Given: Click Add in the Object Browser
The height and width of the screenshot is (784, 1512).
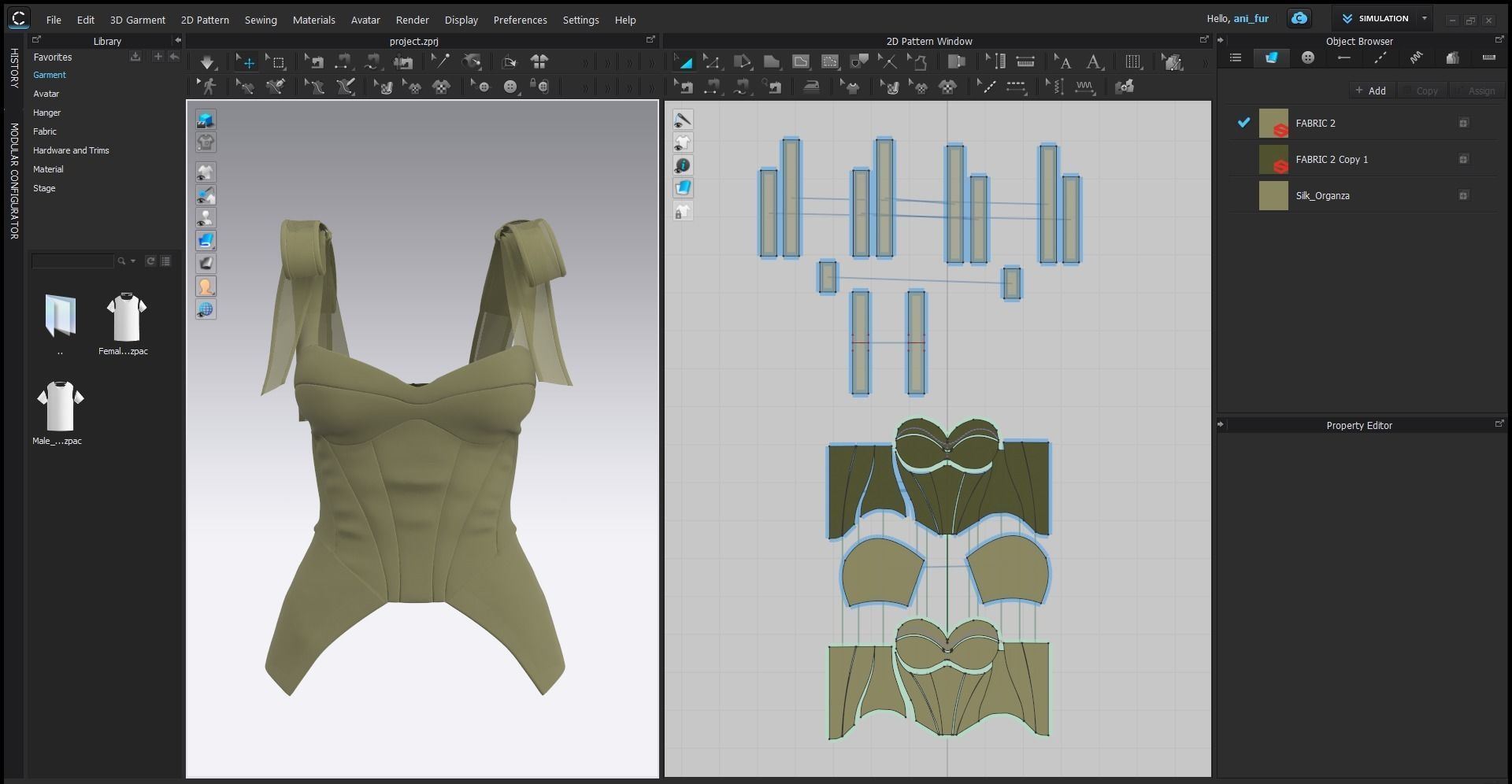Looking at the screenshot, I should [x=1371, y=91].
